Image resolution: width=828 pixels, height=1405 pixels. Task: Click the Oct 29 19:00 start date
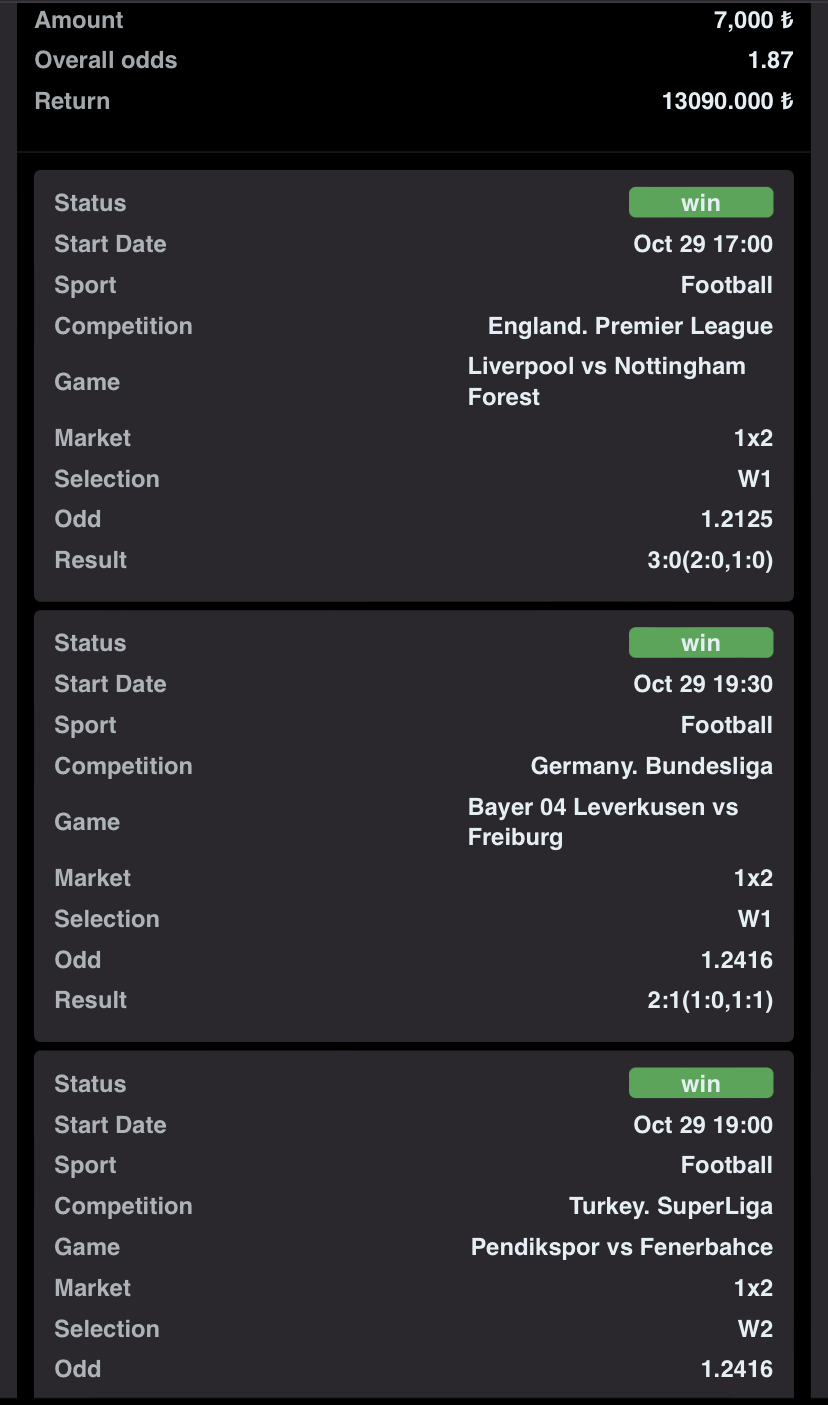click(x=702, y=1125)
